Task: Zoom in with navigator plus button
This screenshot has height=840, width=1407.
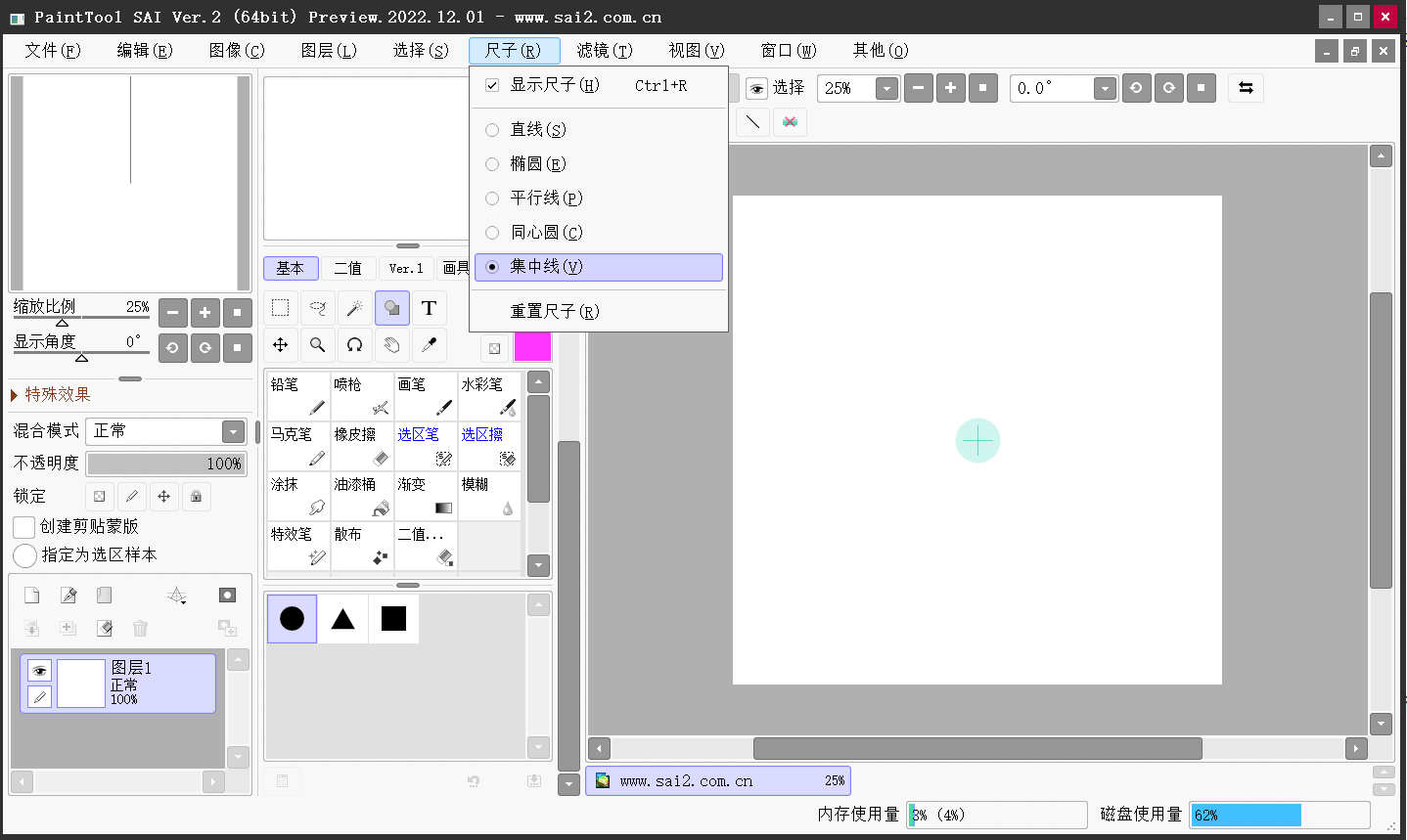Action: coord(204,313)
